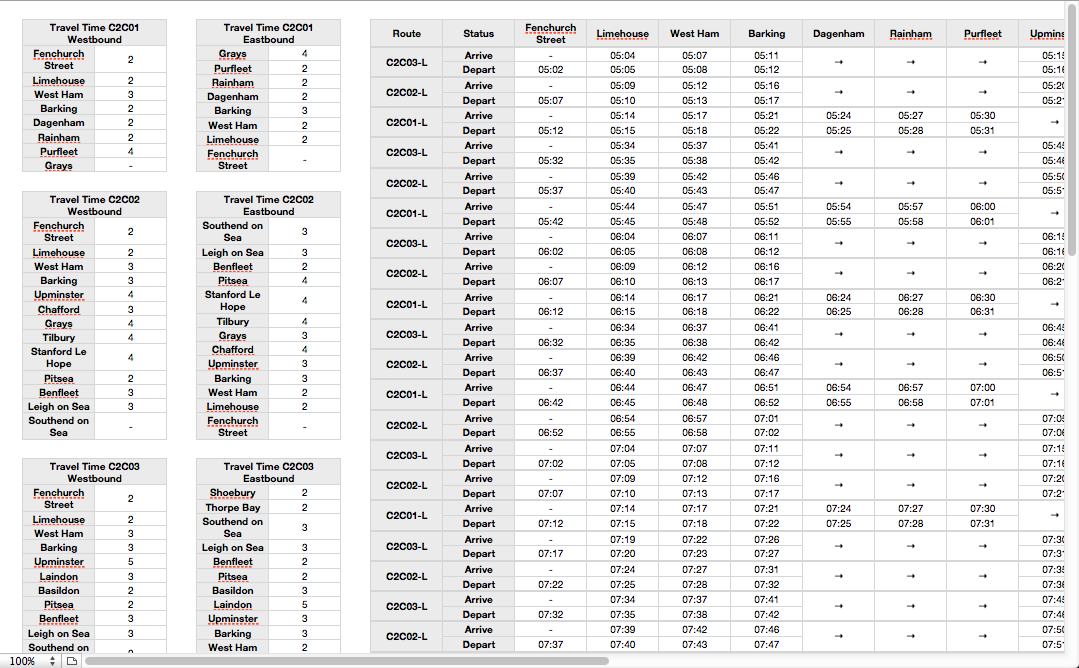Select the 05:11 Barking arrival cell
The height and width of the screenshot is (668, 1079).
767,55
